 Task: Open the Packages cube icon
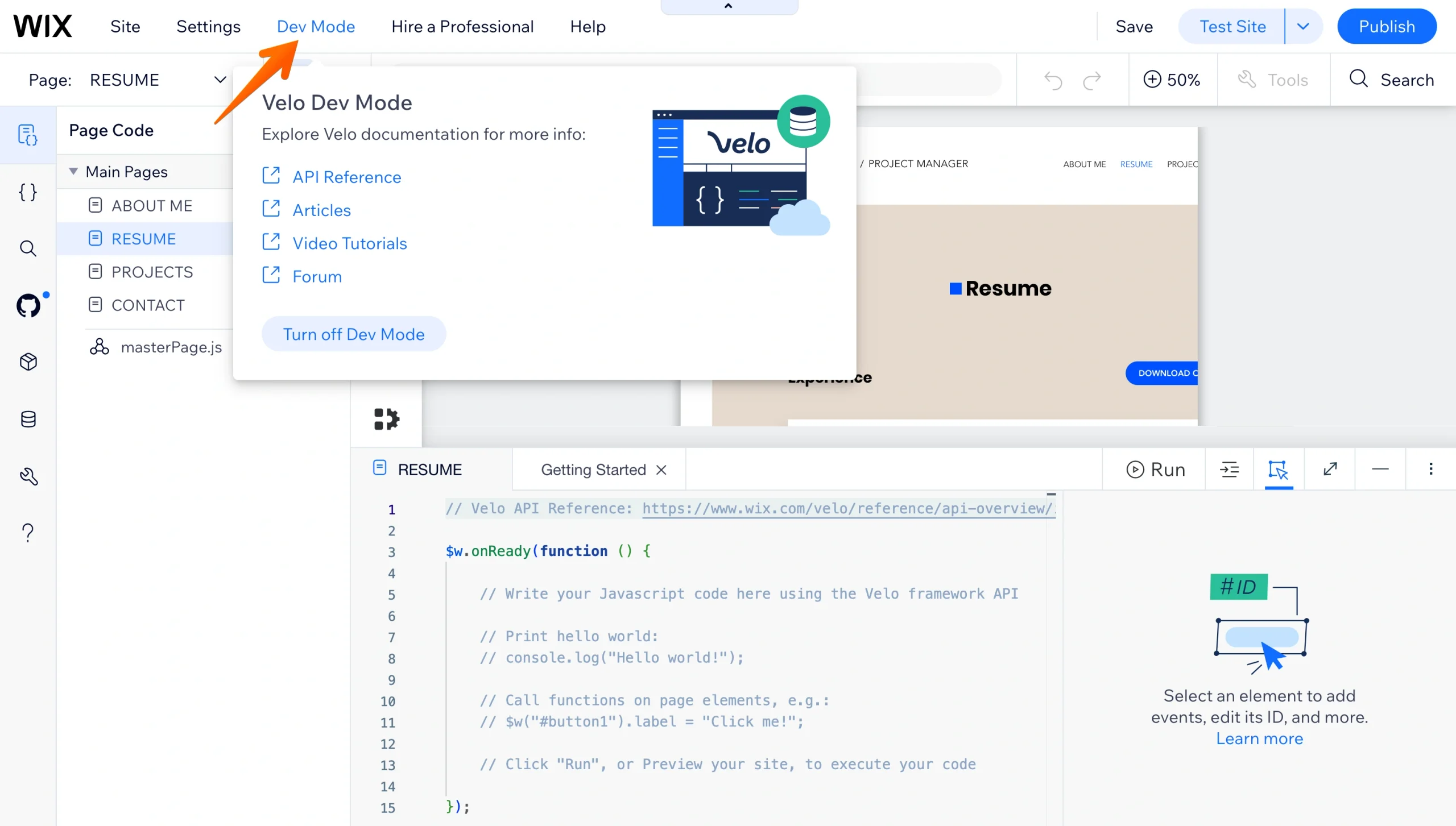click(x=28, y=362)
